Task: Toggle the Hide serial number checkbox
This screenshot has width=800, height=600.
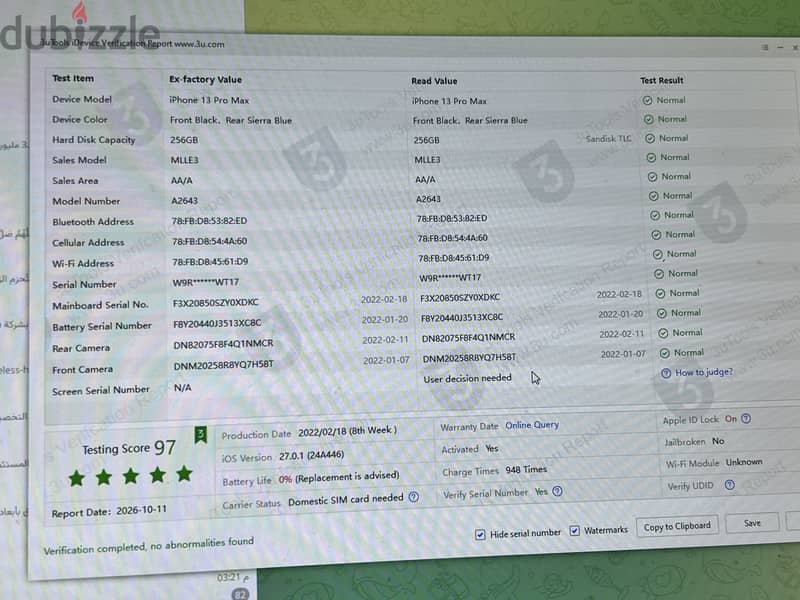Action: click(480, 534)
